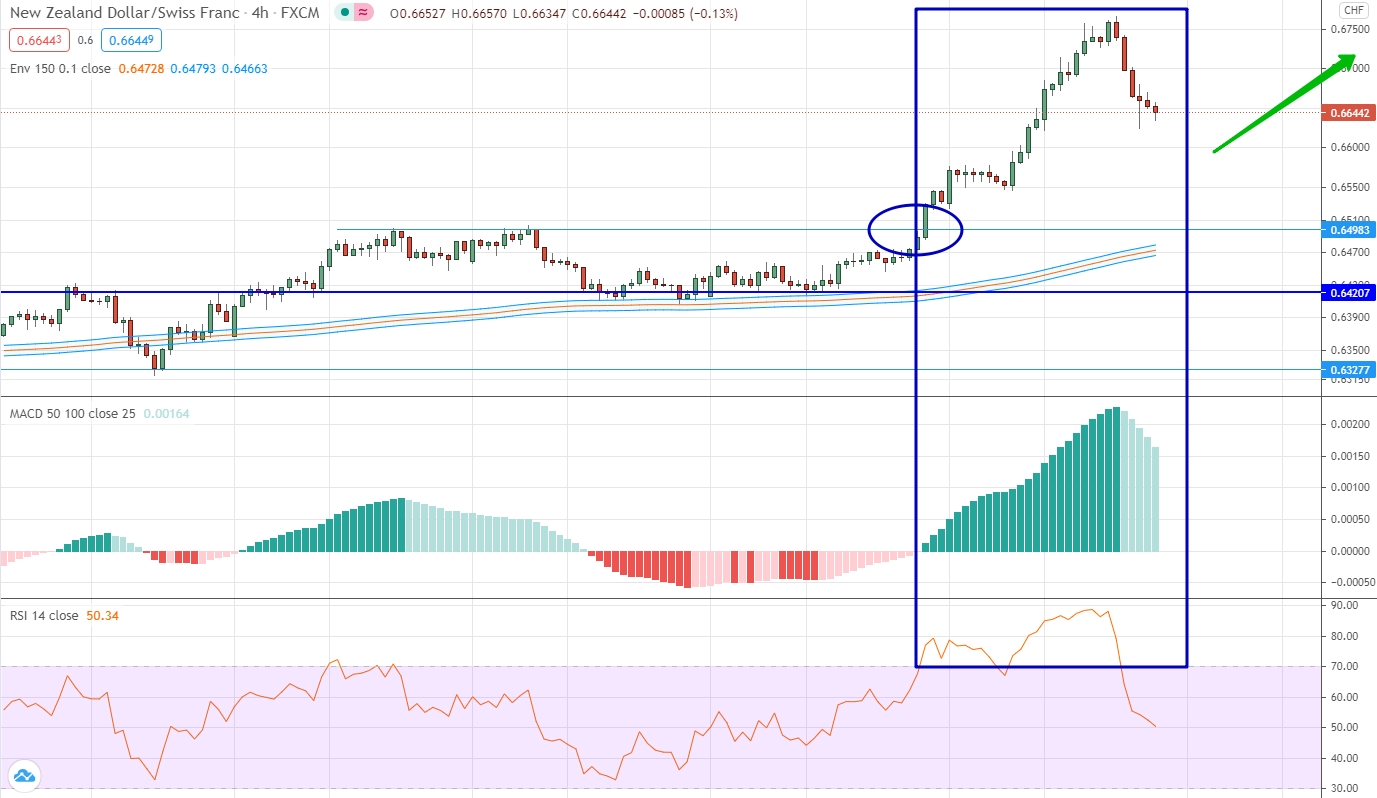Image resolution: width=1377 pixels, height=798 pixels.
Task: Click the open price O0.66527
Action: tap(418, 13)
